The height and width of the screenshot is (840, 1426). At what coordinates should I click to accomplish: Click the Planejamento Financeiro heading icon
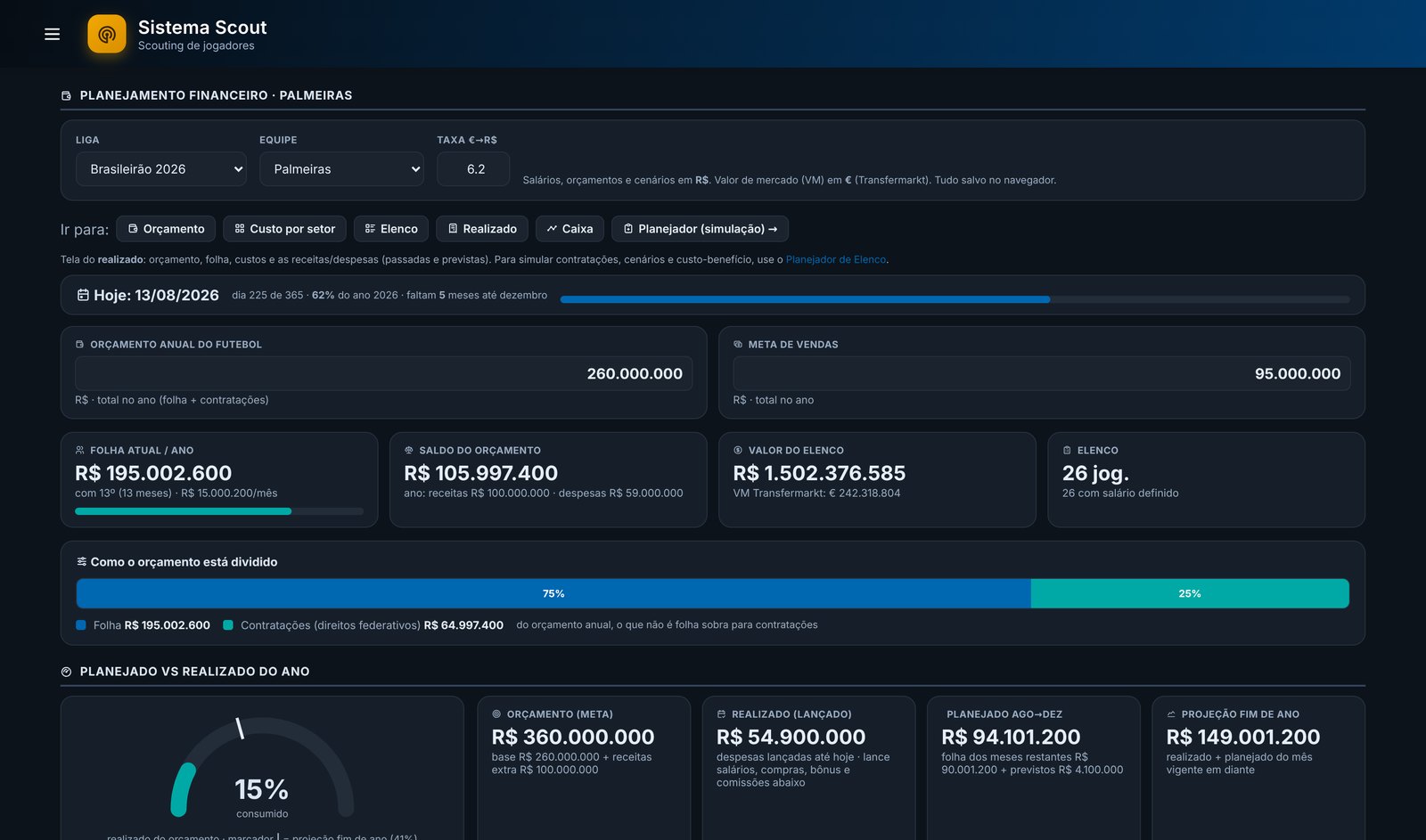pos(66,95)
